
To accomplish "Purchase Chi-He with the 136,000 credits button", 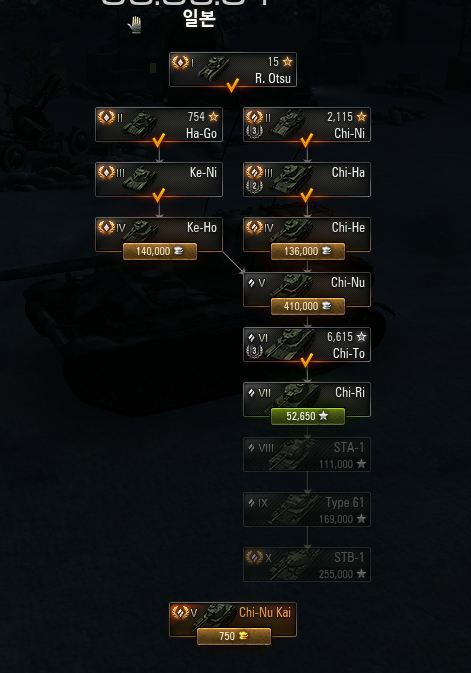I will pyautogui.click(x=307, y=252).
